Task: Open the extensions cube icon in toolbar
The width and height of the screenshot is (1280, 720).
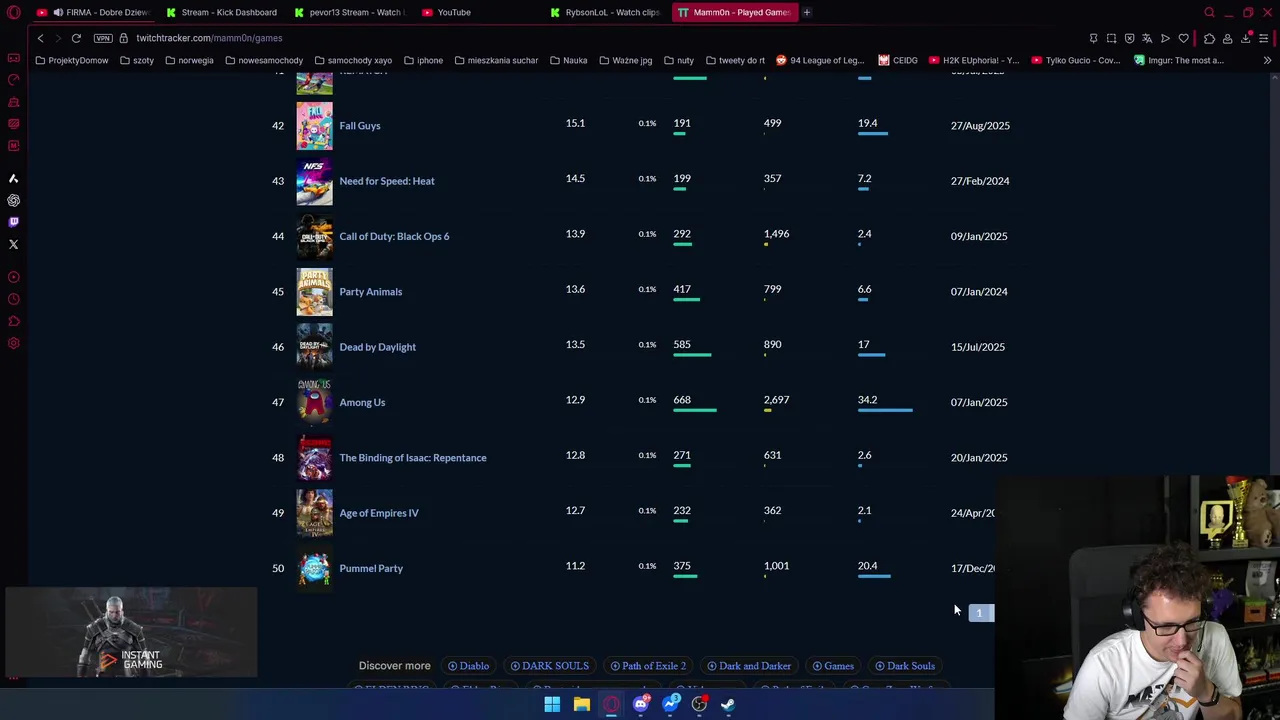Action: click(1209, 38)
